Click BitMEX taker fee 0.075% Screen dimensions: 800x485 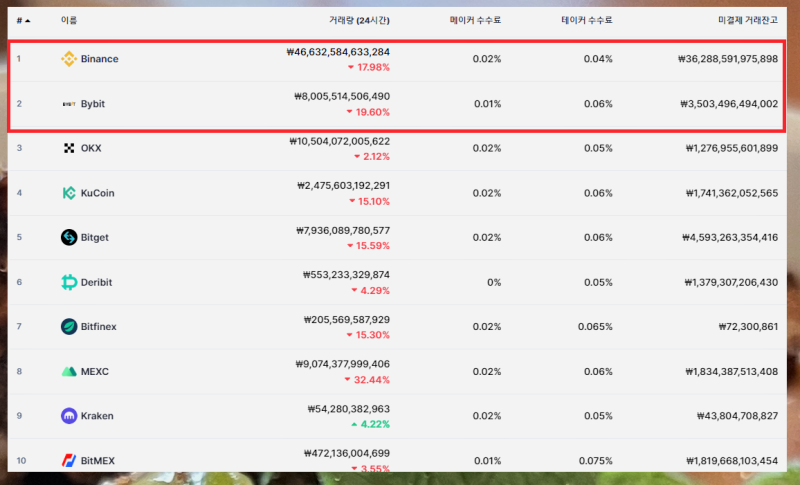pos(595,461)
